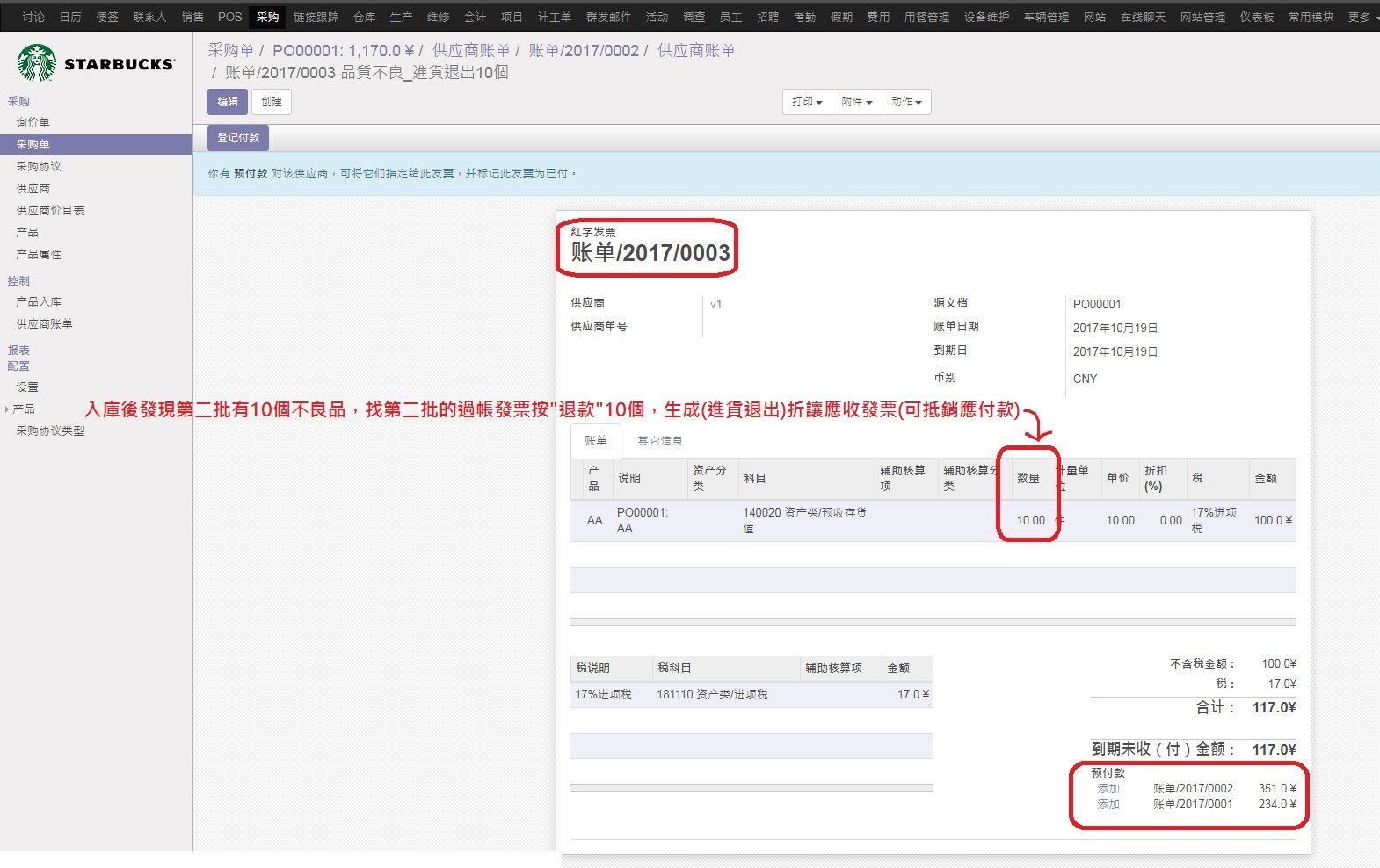Viewport: 1380px width, 868px height.
Task: Click the 登记付款 button
Action: tap(238, 138)
